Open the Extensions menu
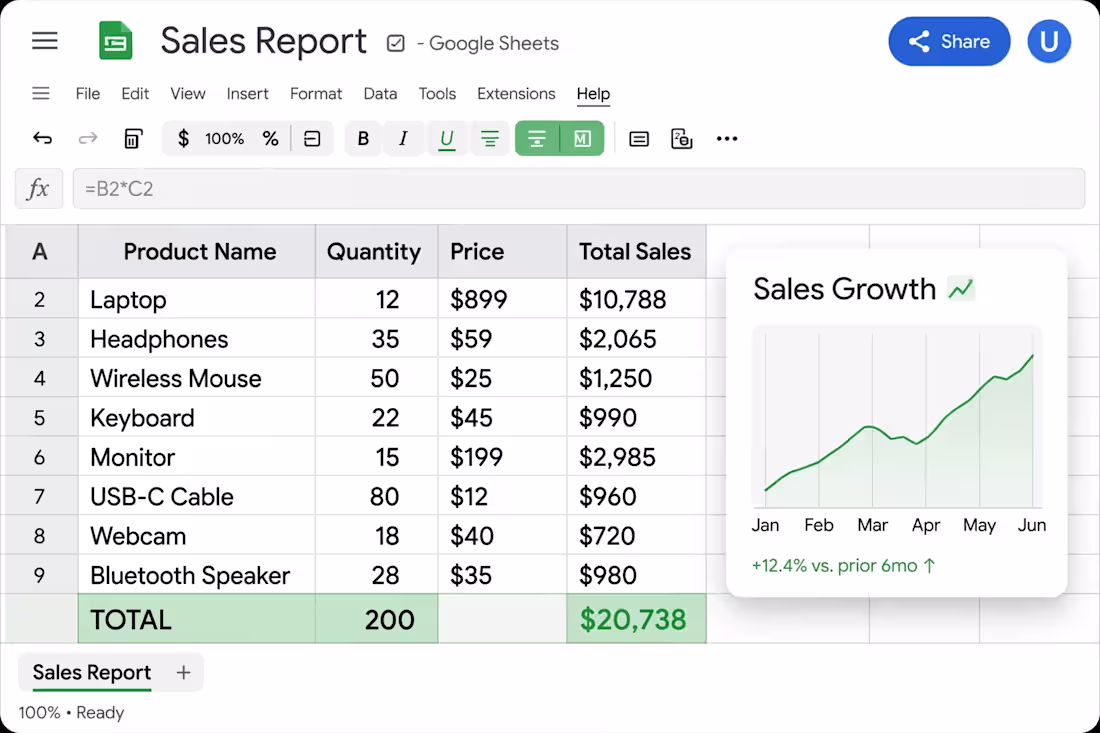The width and height of the screenshot is (1100, 733). tap(516, 93)
